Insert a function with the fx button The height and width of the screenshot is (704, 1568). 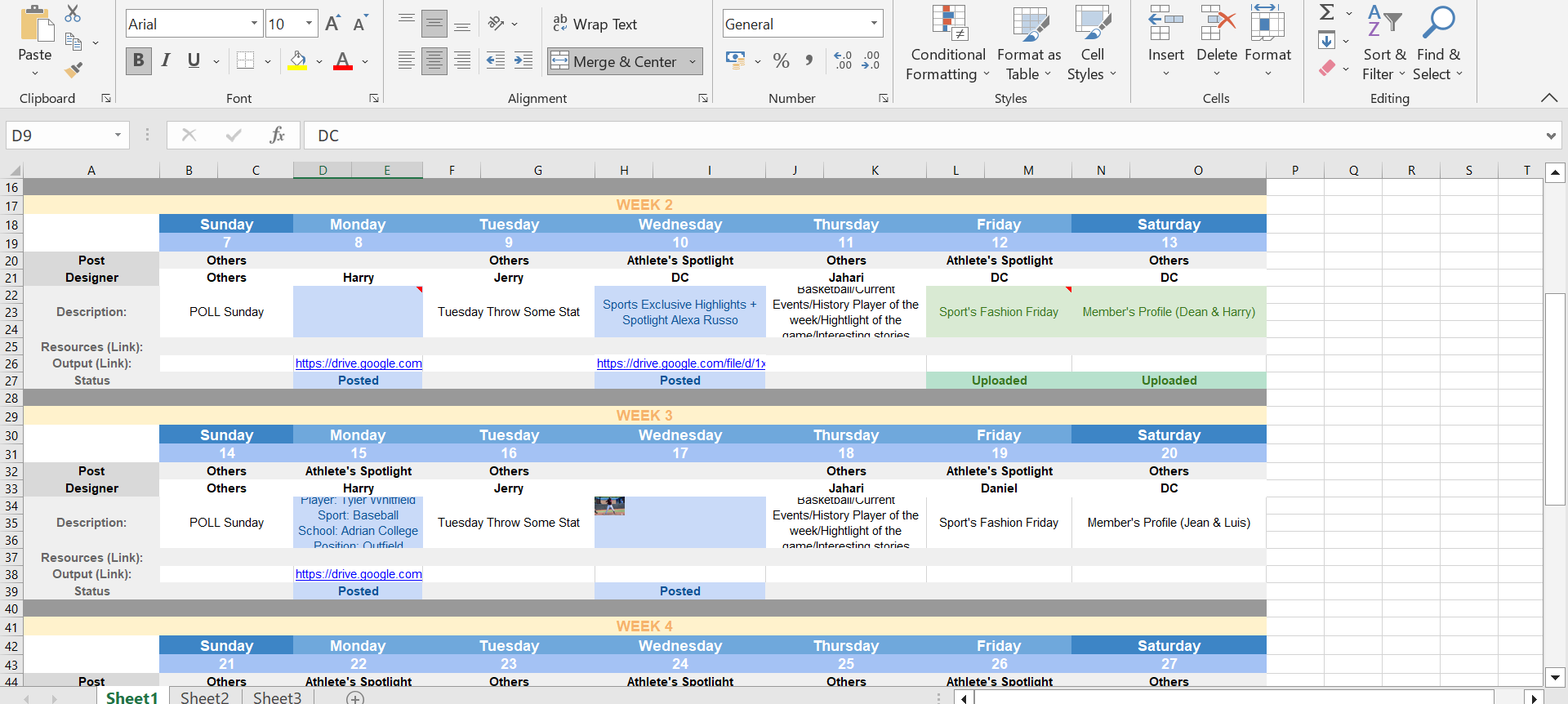[x=278, y=136]
